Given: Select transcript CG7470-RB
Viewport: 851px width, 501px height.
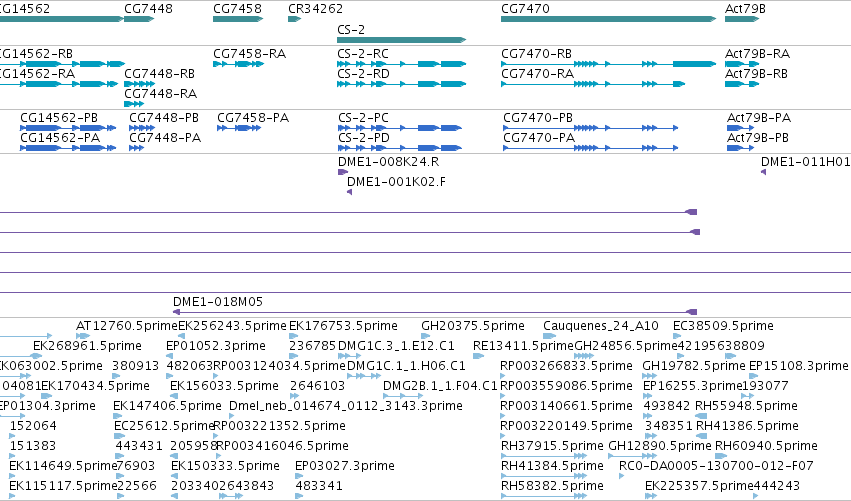Looking at the screenshot, I should (608, 64).
